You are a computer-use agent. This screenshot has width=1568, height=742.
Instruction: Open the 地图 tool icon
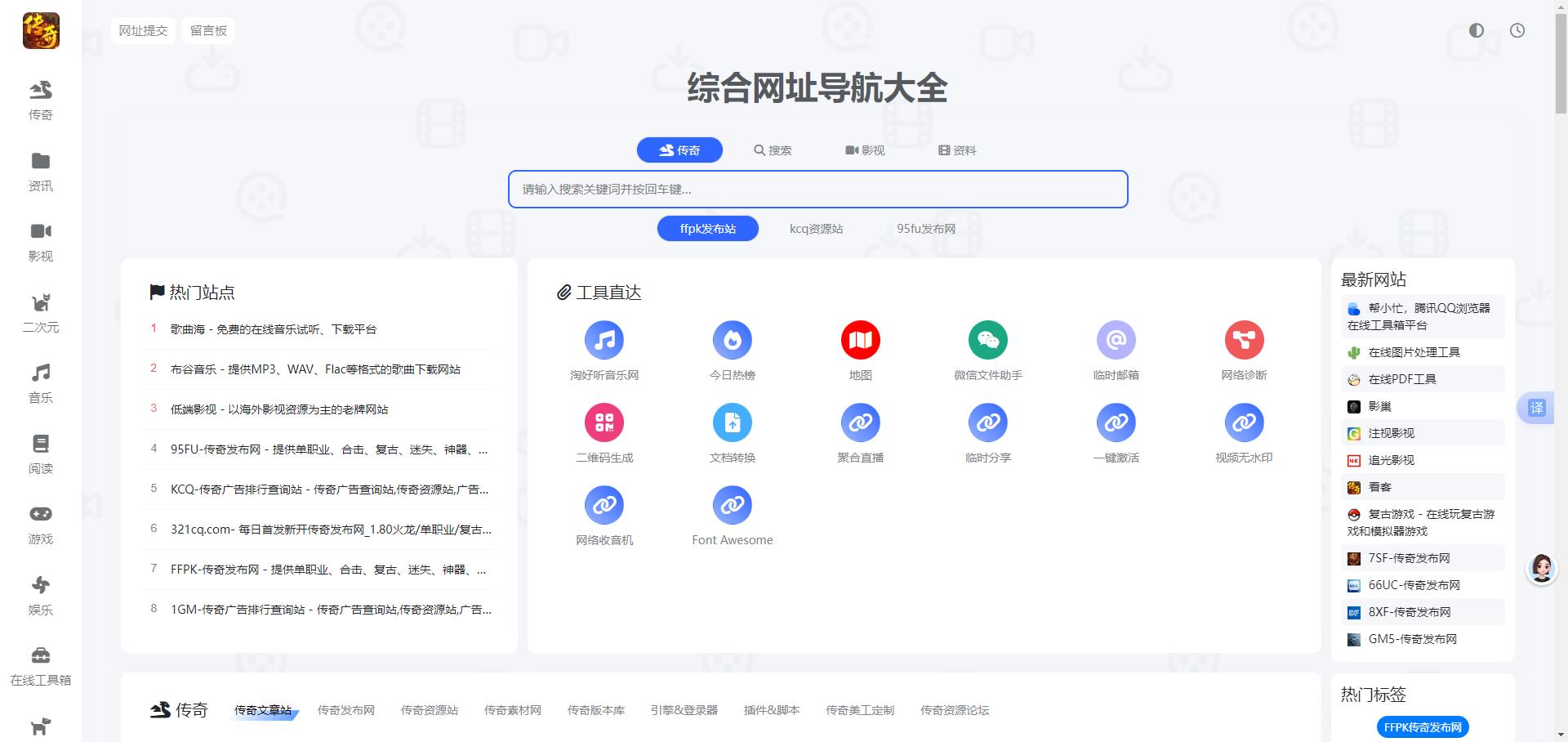point(861,340)
